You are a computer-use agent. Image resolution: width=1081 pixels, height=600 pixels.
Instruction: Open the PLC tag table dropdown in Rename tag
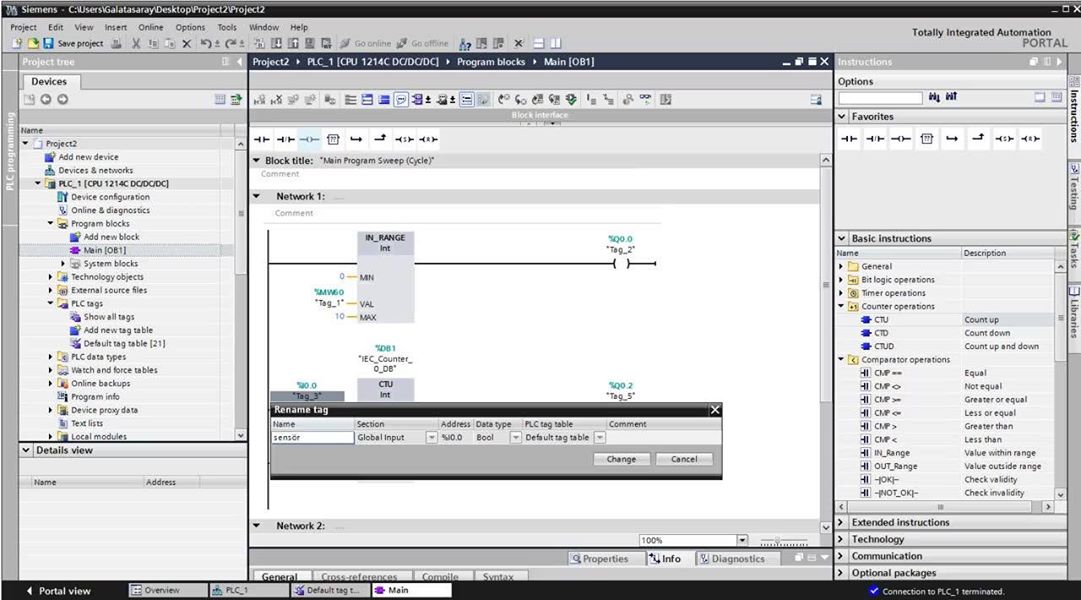point(600,437)
